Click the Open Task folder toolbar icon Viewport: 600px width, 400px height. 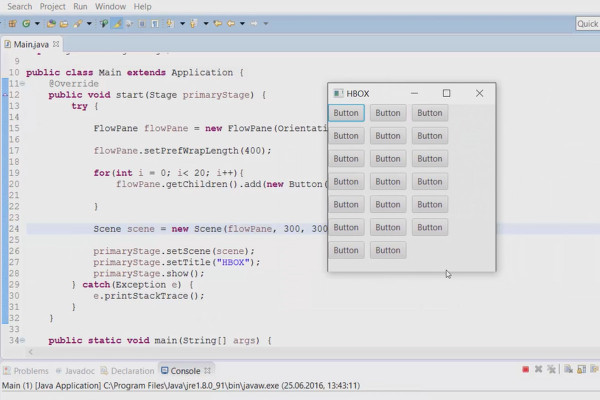point(64,24)
